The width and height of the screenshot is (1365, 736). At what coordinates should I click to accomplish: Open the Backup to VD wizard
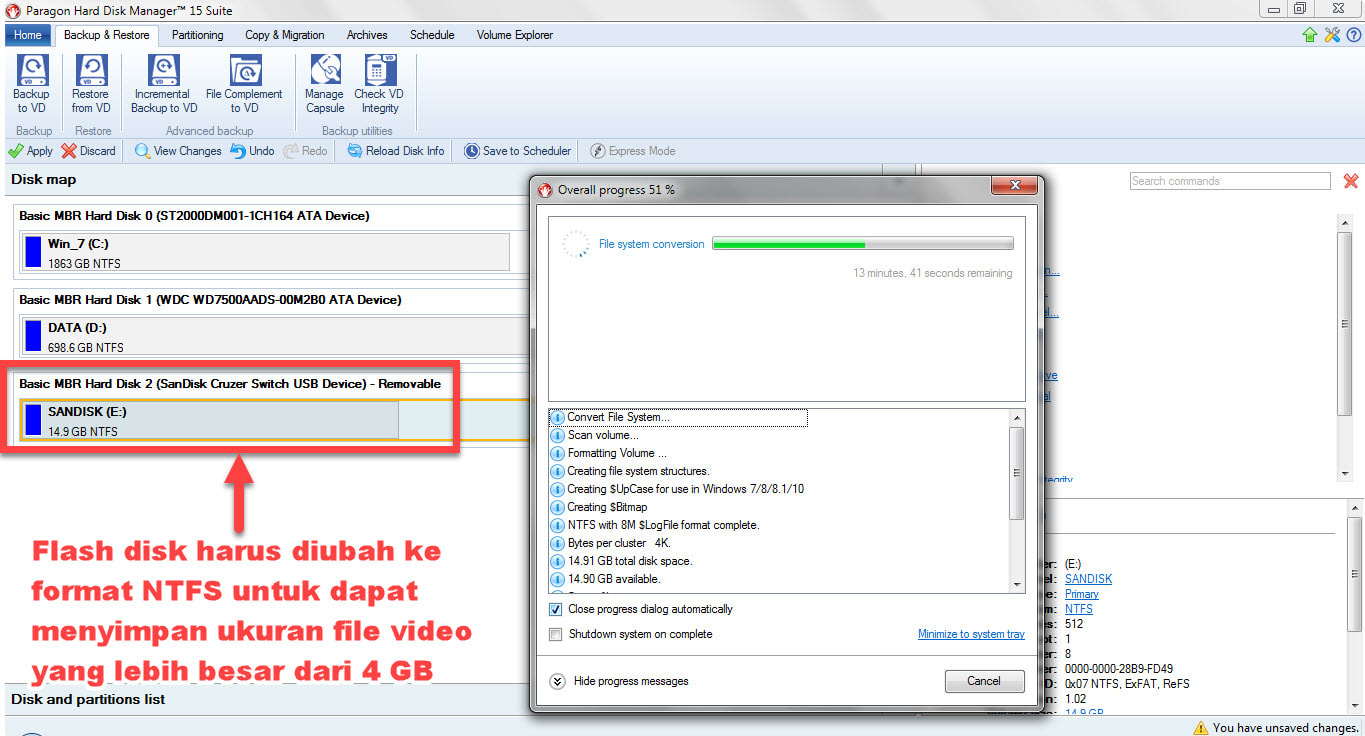point(31,85)
